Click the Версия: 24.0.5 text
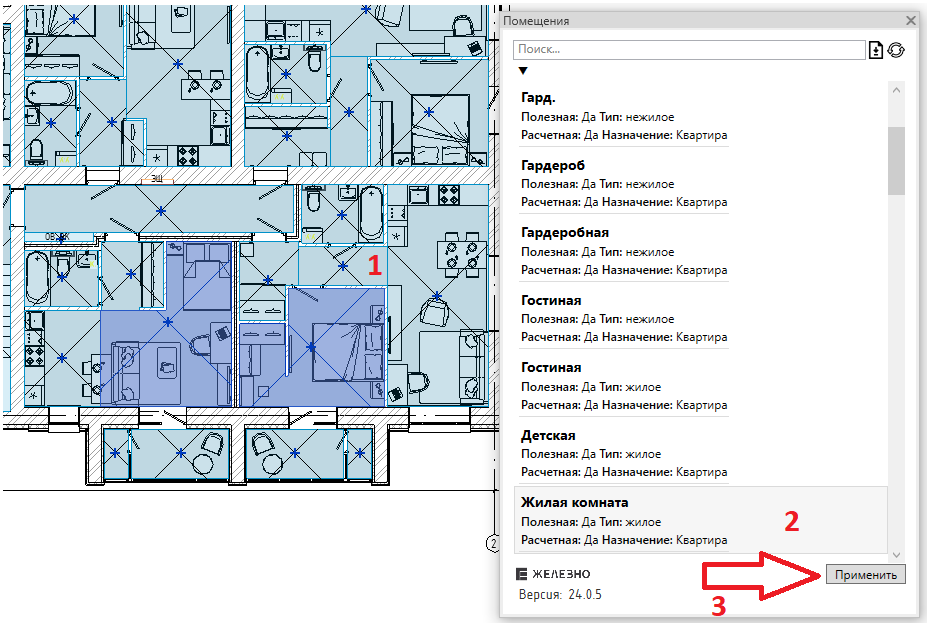The height and width of the screenshot is (625, 927). click(x=560, y=595)
